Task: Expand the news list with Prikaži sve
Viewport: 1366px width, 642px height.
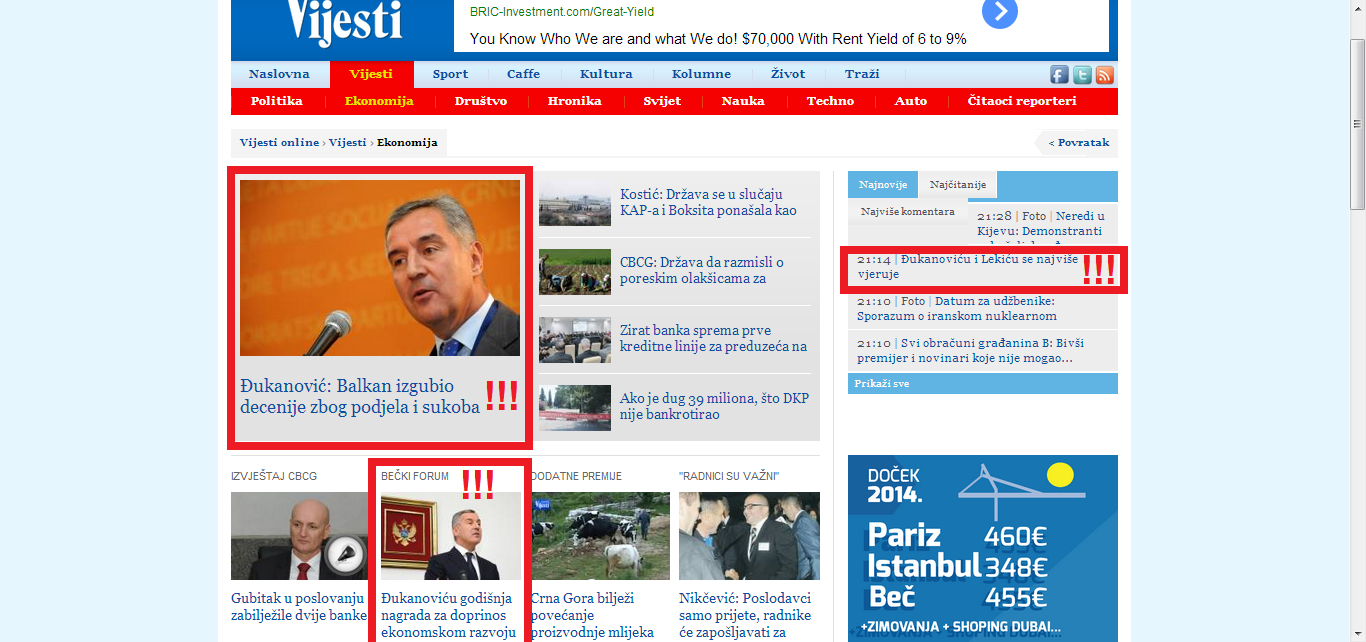Action: [882, 384]
